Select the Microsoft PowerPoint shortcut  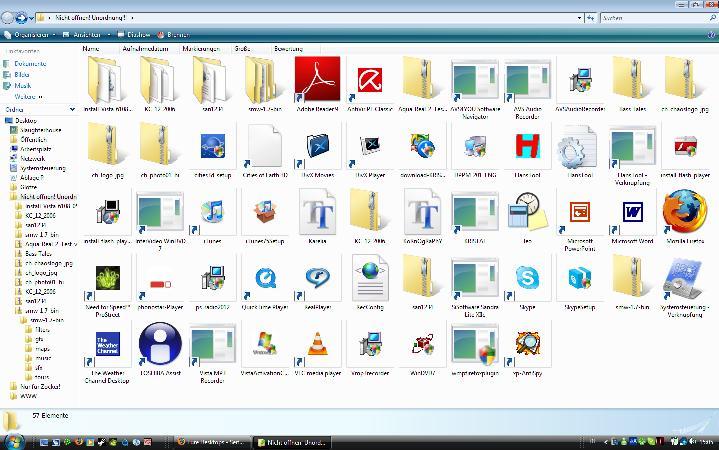[580, 212]
